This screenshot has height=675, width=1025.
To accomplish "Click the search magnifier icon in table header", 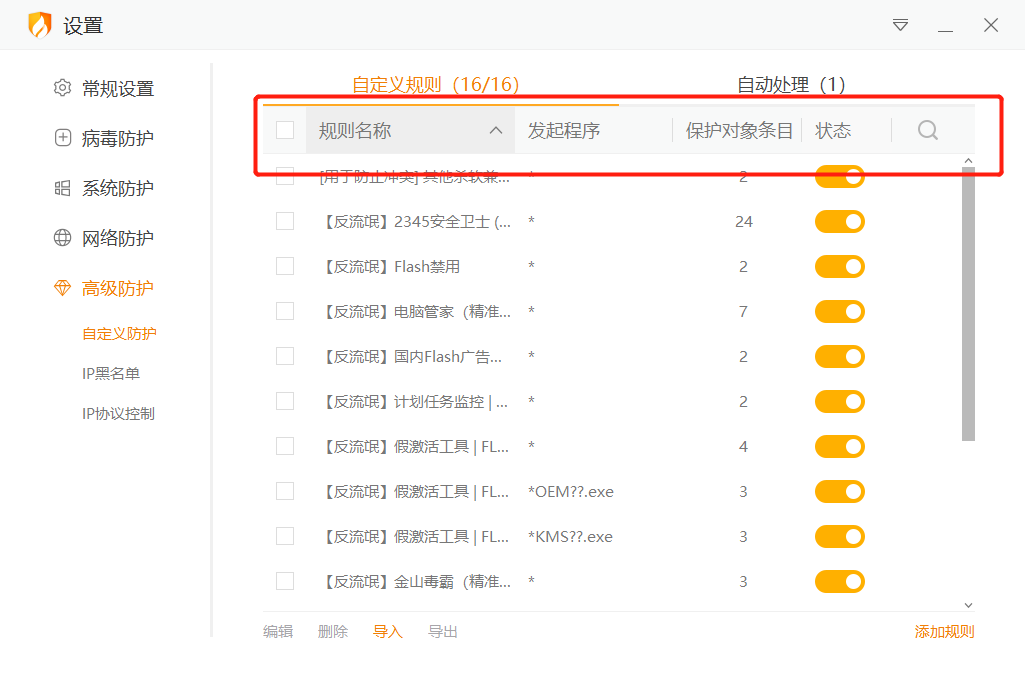I will [927, 130].
